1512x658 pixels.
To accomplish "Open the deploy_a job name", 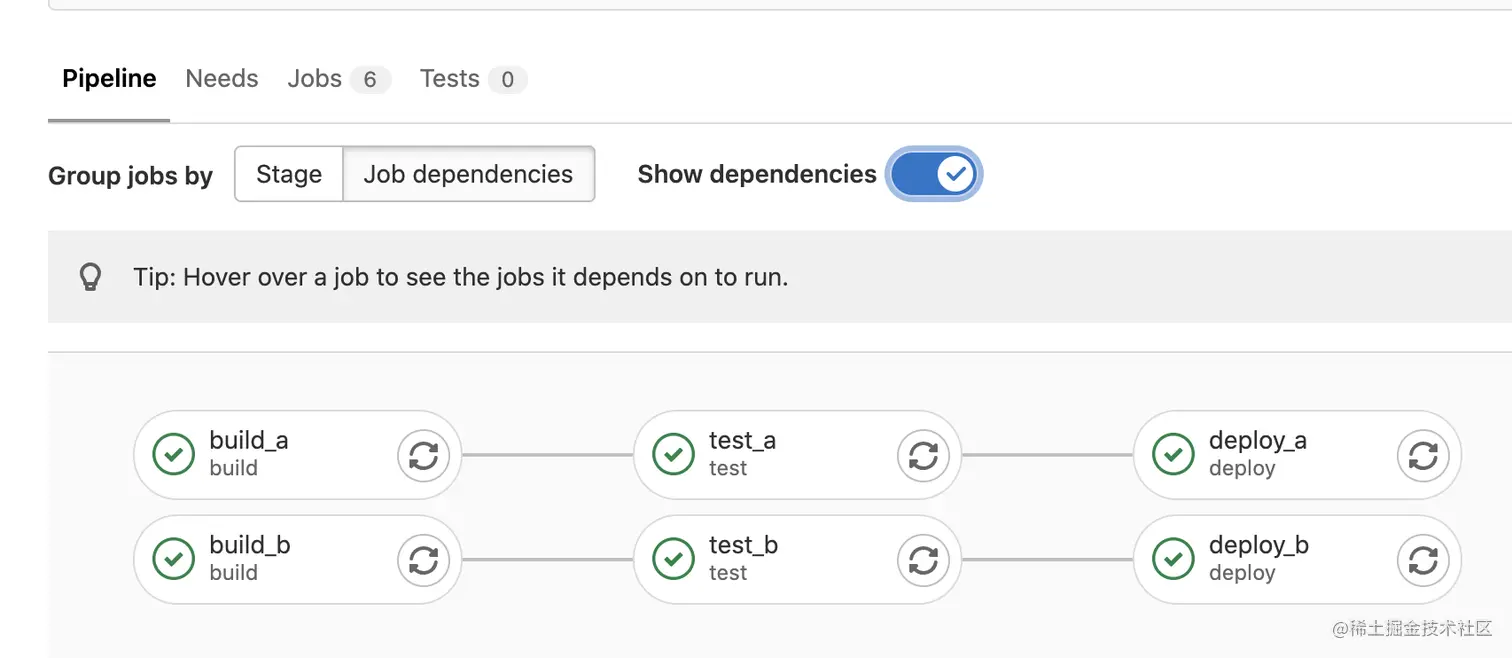I will pyautogui.click(x=1258, y=441).
